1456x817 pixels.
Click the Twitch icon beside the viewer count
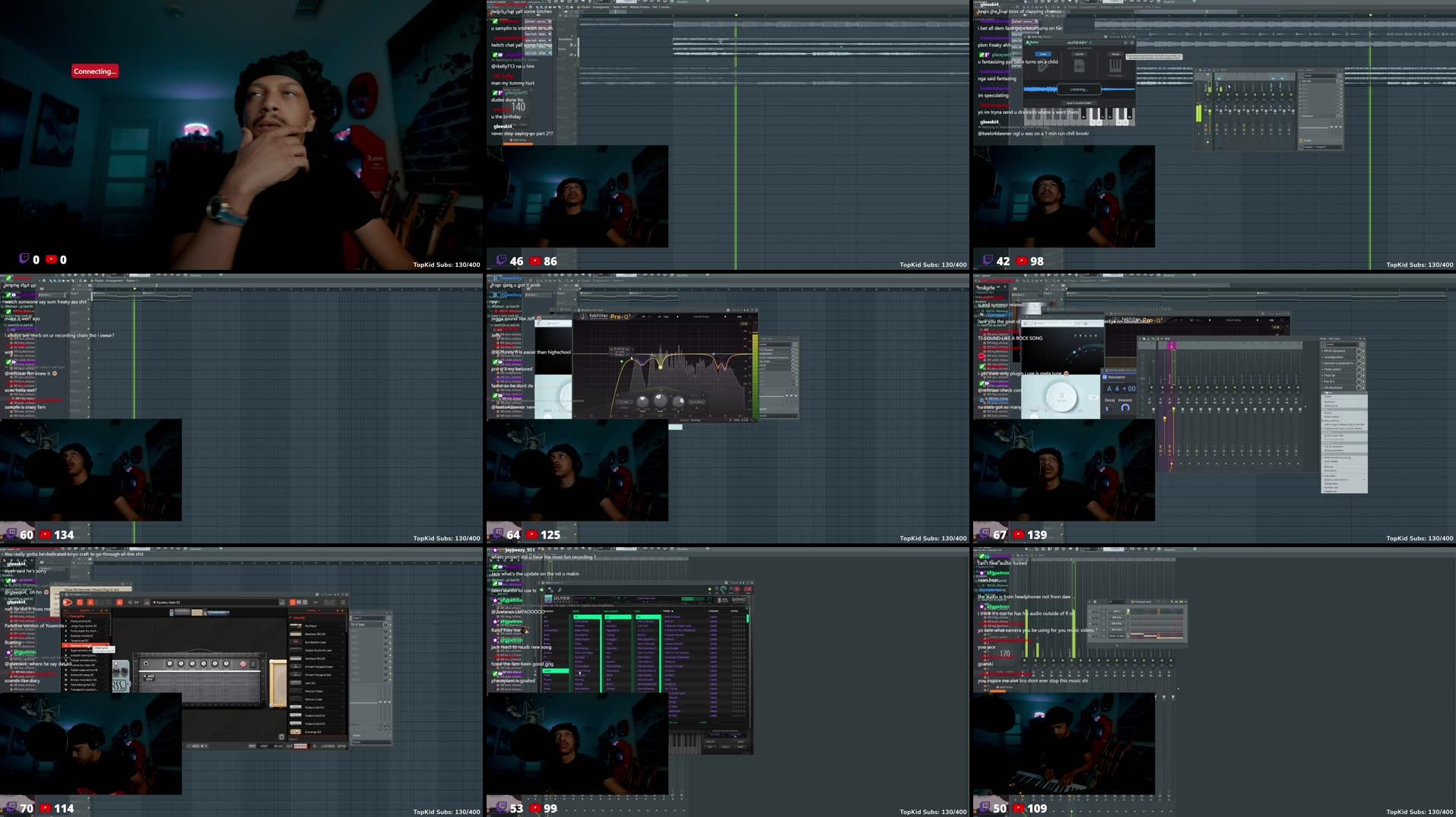[x=24, y=259]
